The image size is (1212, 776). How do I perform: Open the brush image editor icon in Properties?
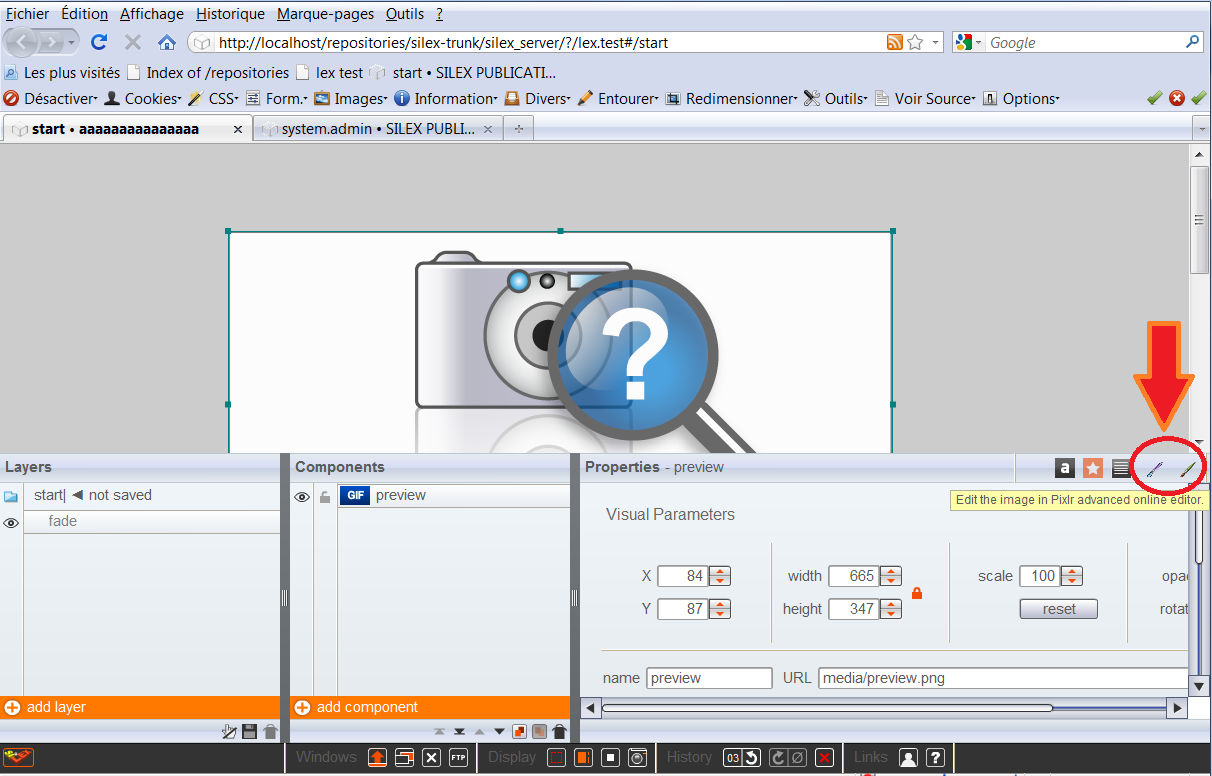coord(1188,468)
